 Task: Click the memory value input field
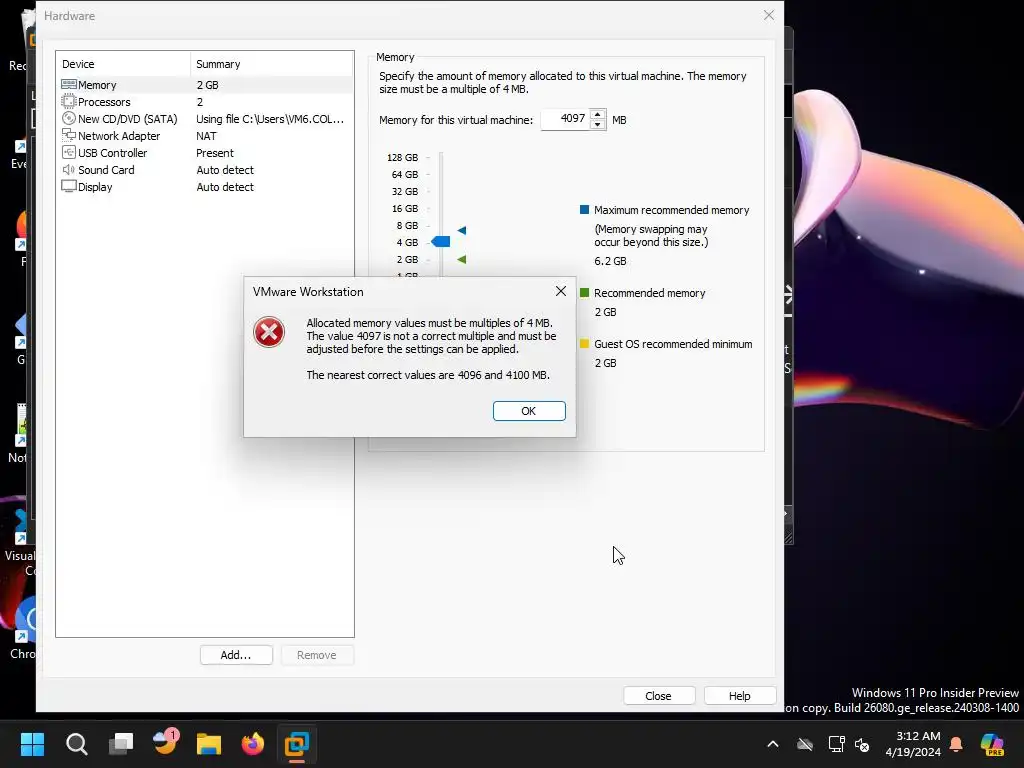[x=565, y=119]
